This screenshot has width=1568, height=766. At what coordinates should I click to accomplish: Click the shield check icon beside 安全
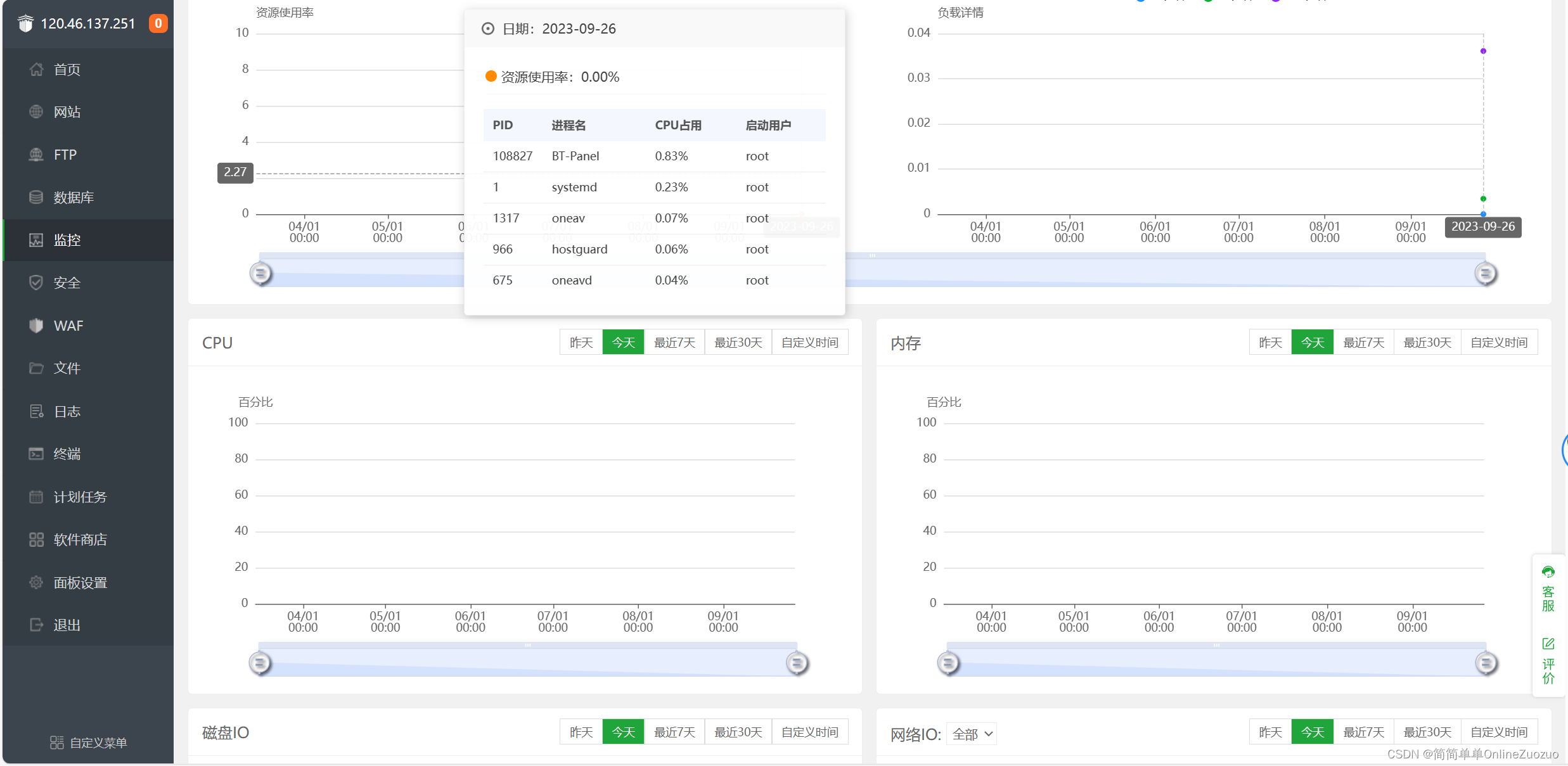point(36,283)
